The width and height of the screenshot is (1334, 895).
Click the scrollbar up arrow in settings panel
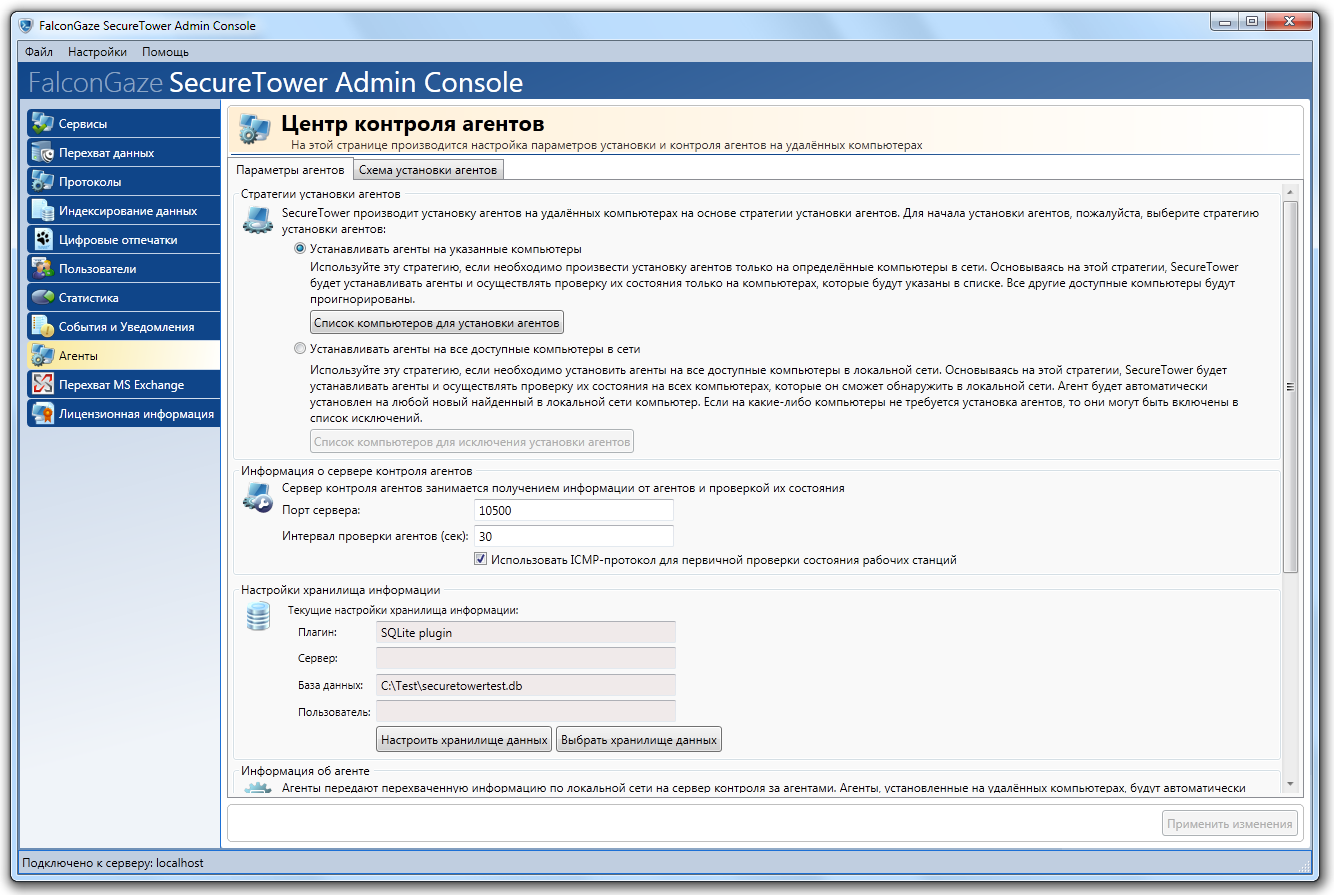coord(1290,193)
